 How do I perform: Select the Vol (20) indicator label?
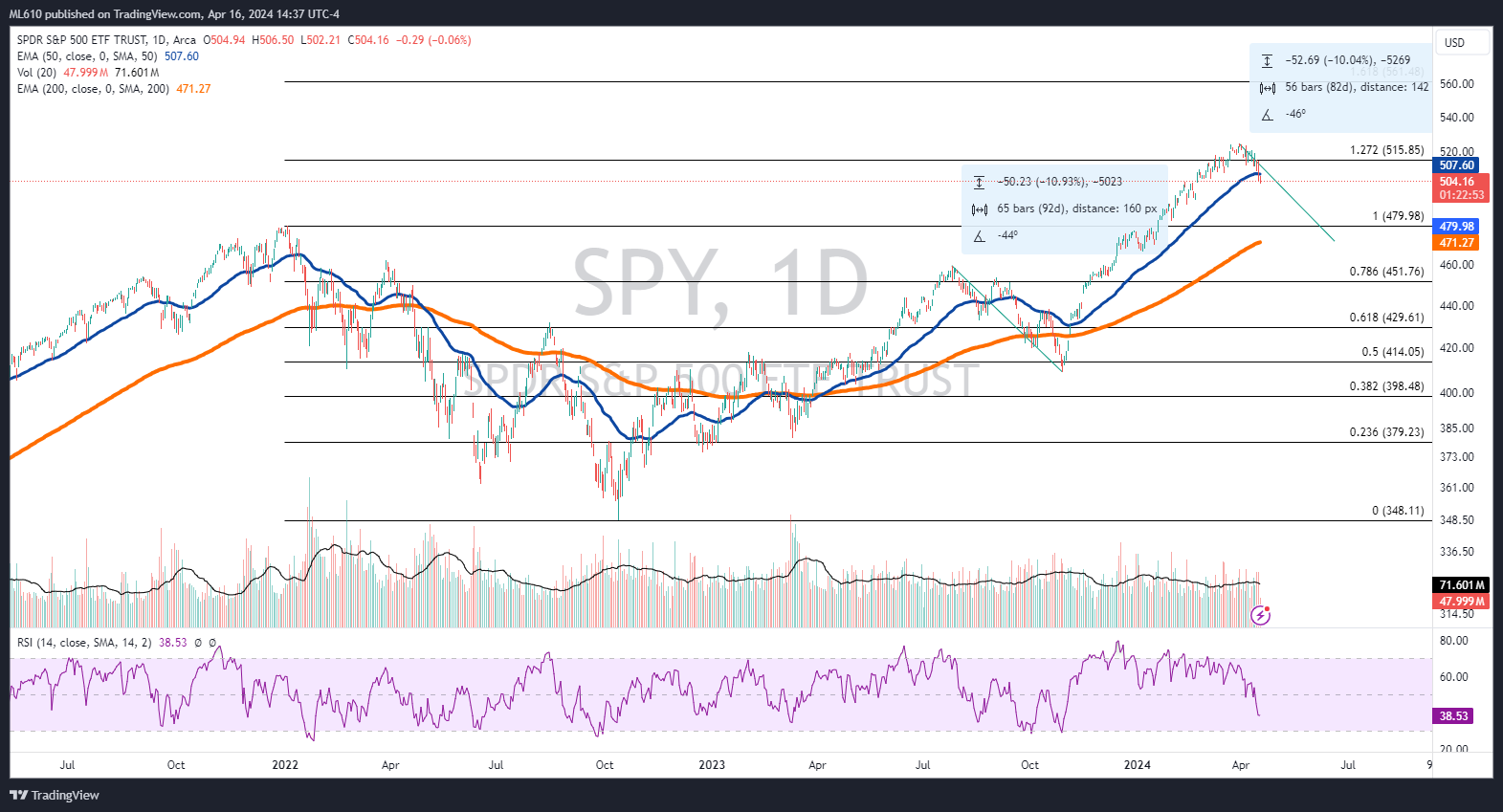(36, 73)
